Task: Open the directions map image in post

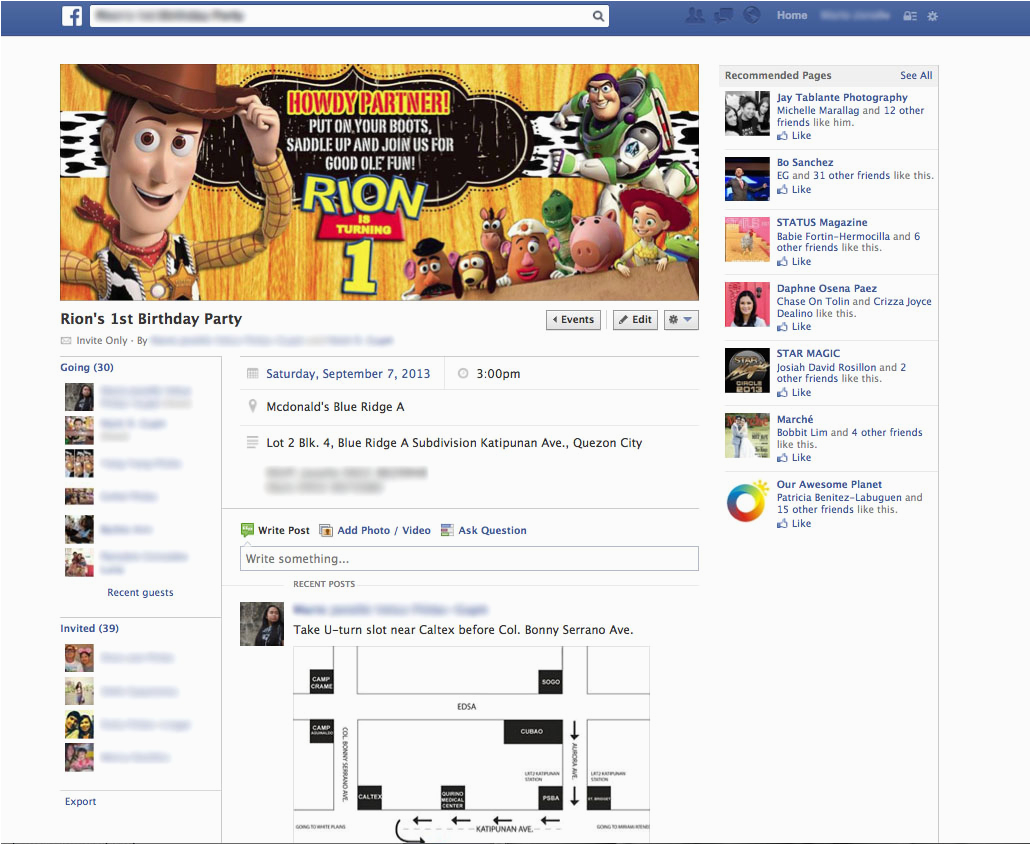Action: (x=471, y=744)
